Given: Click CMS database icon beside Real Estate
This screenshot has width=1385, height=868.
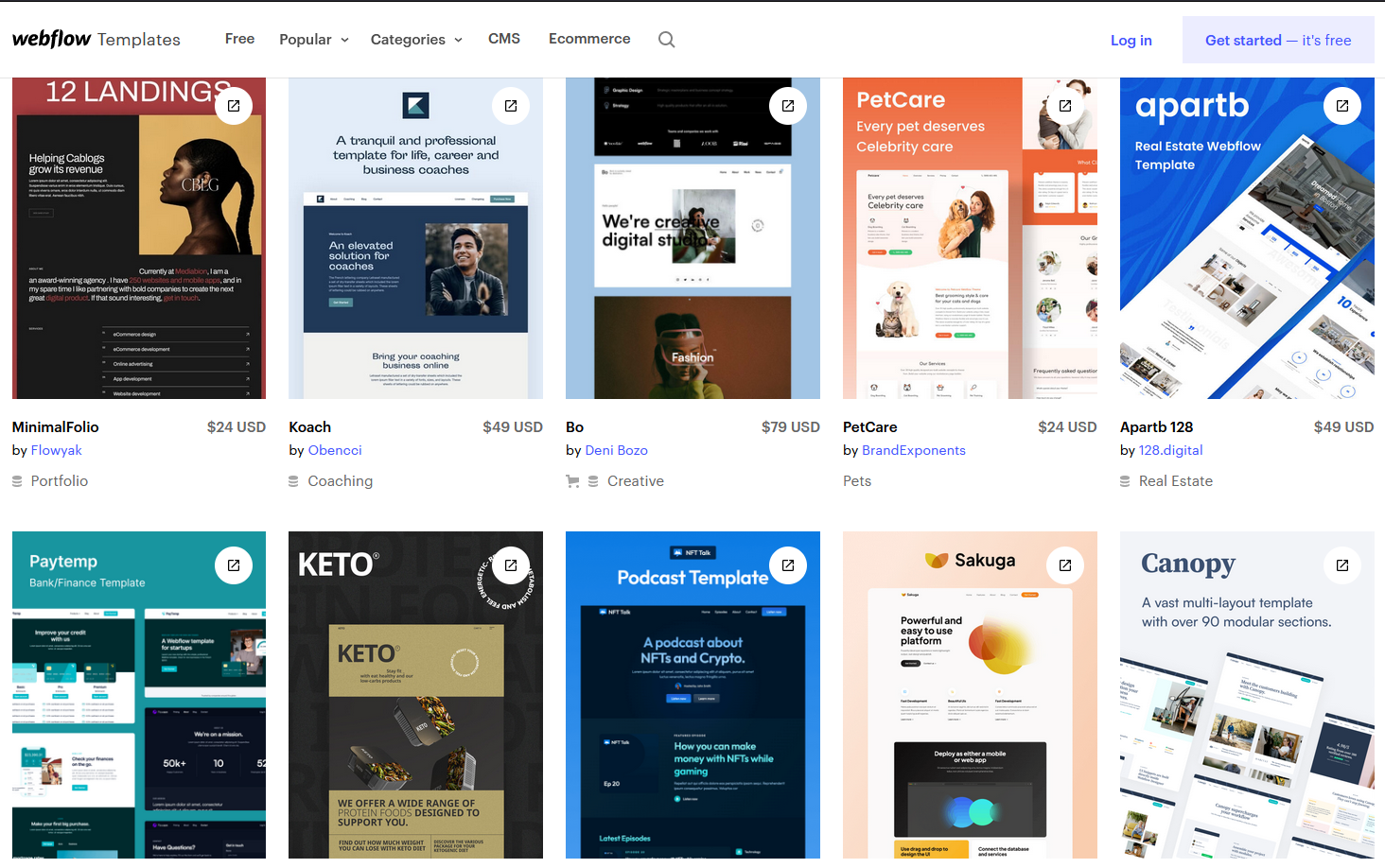Looking at the screenshot, I should 1125,481.
